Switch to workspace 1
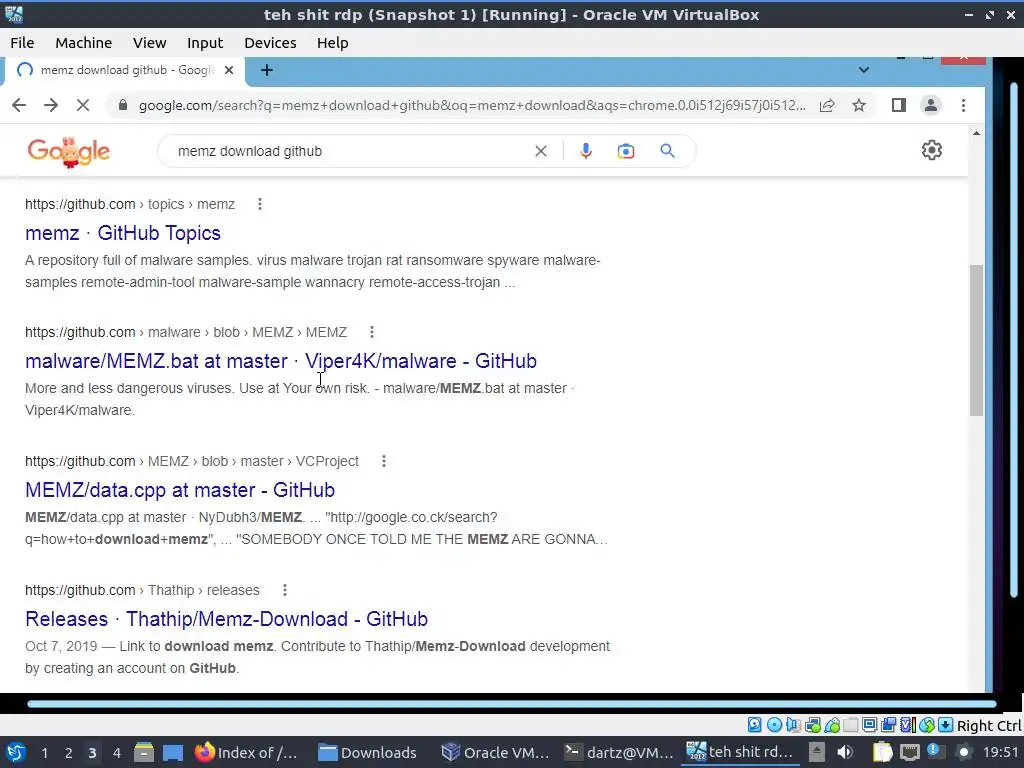Image resolution: width=1024 pixels, height=768 pixels. point(44,753)
